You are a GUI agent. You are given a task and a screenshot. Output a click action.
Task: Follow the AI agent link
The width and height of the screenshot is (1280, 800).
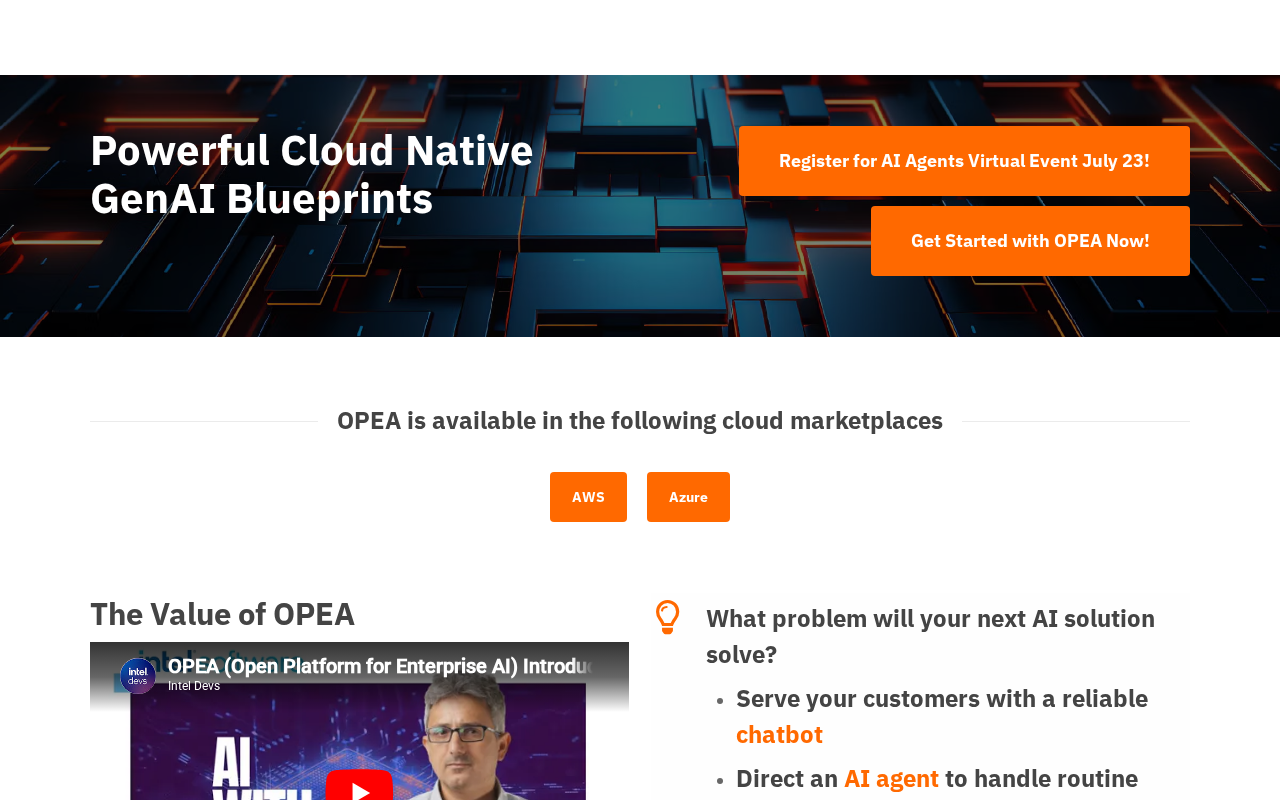coord(891,779)
